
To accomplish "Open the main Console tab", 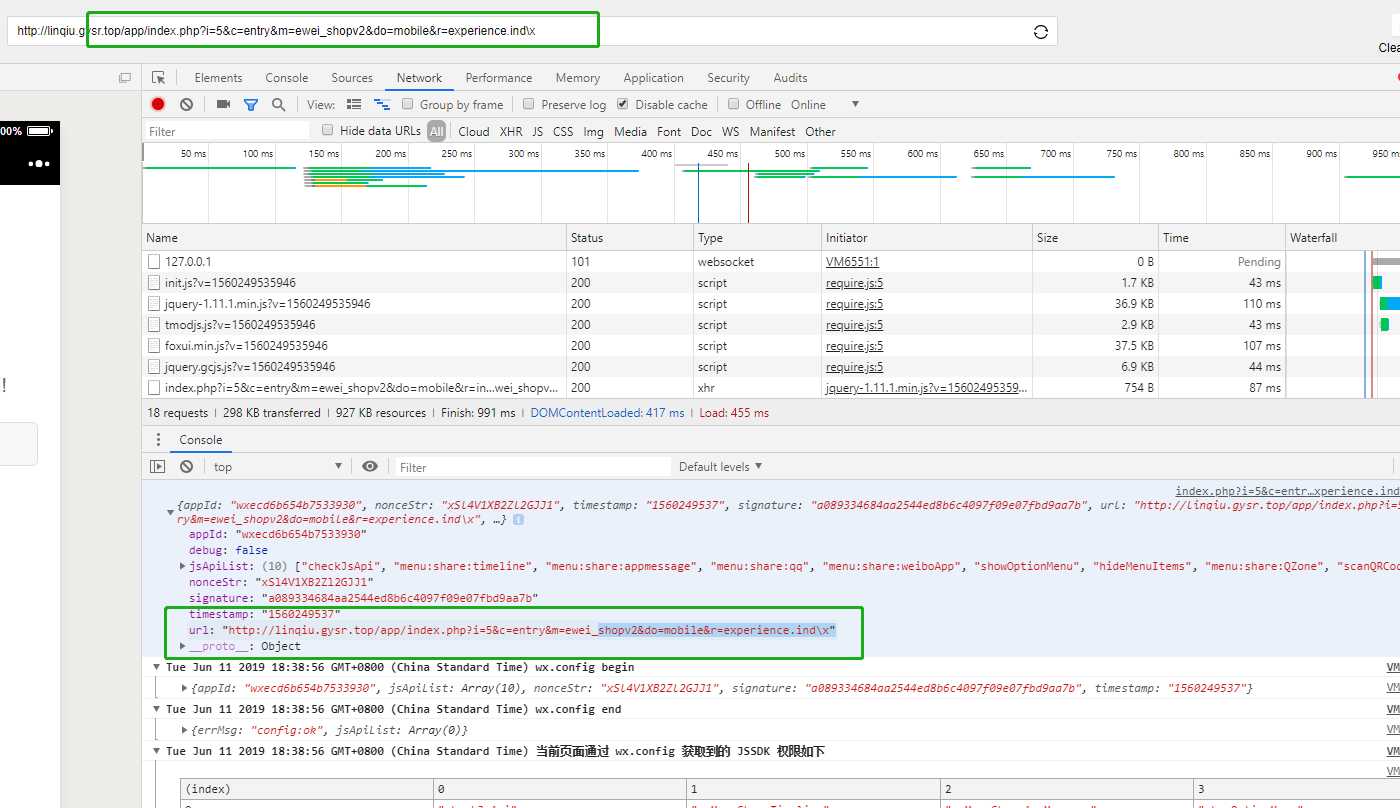I will pyautogui.click(x=286, y=78).
